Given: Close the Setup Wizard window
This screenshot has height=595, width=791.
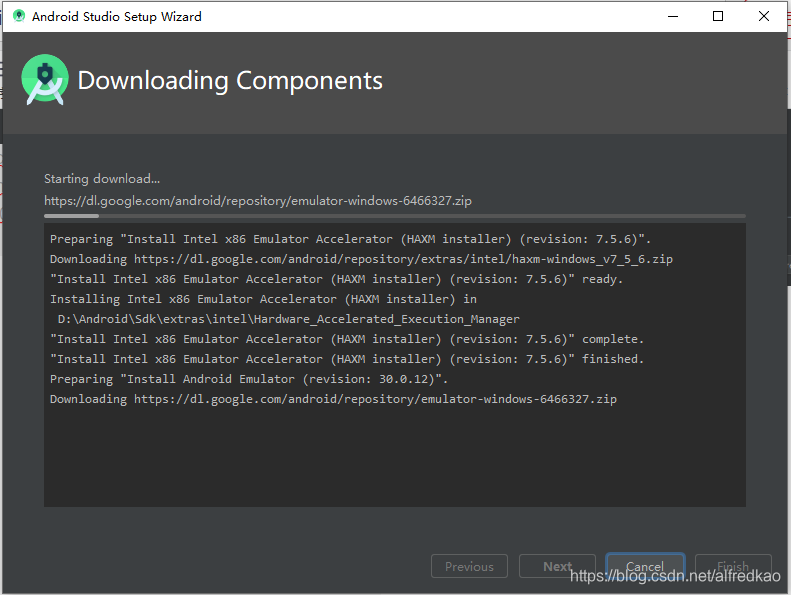Looking at the screenshot, I should point(764,16).
